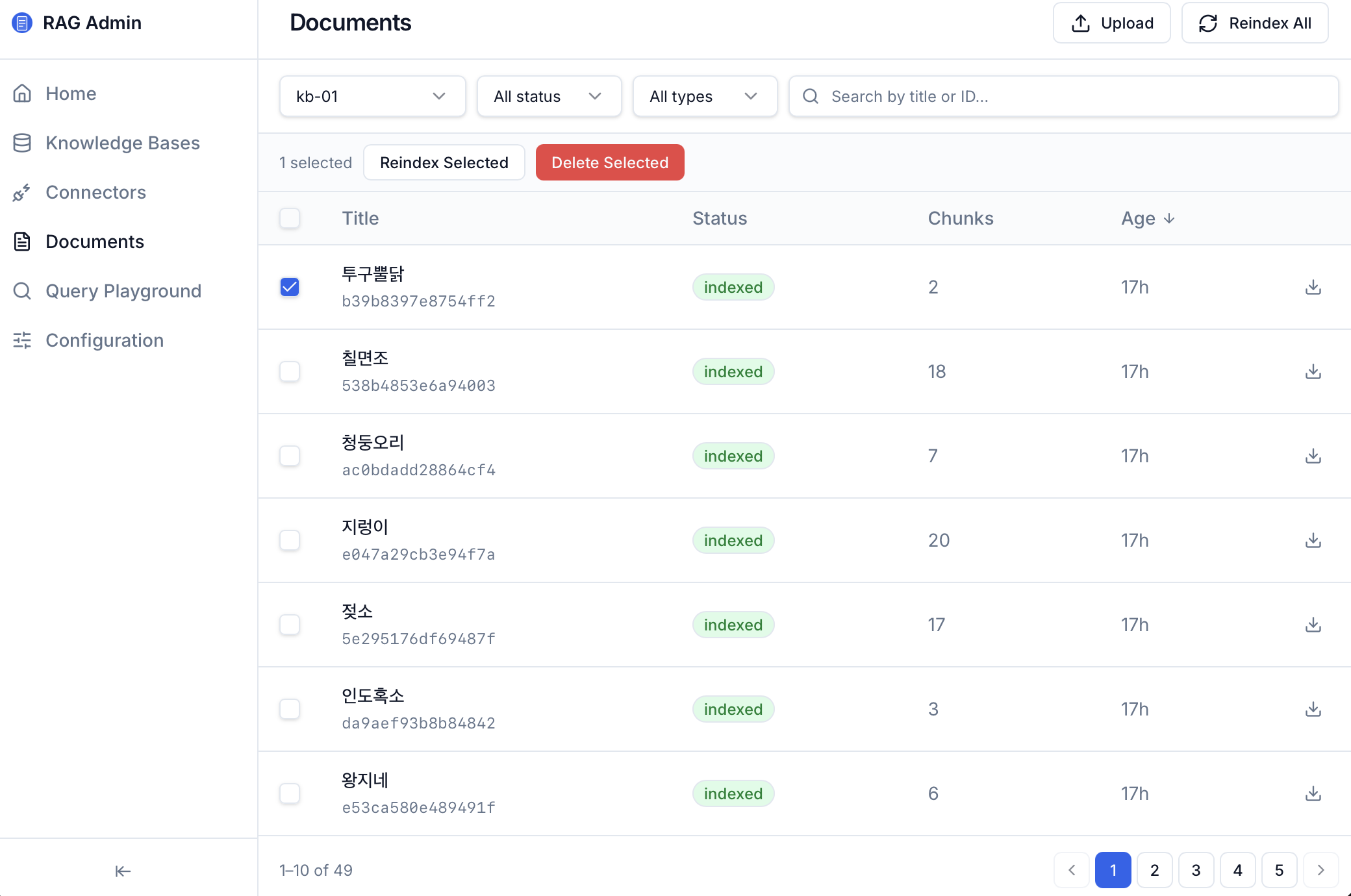Click the '1 selected' count label
This screenshot has height=896, width=1351.
[316, 162]
